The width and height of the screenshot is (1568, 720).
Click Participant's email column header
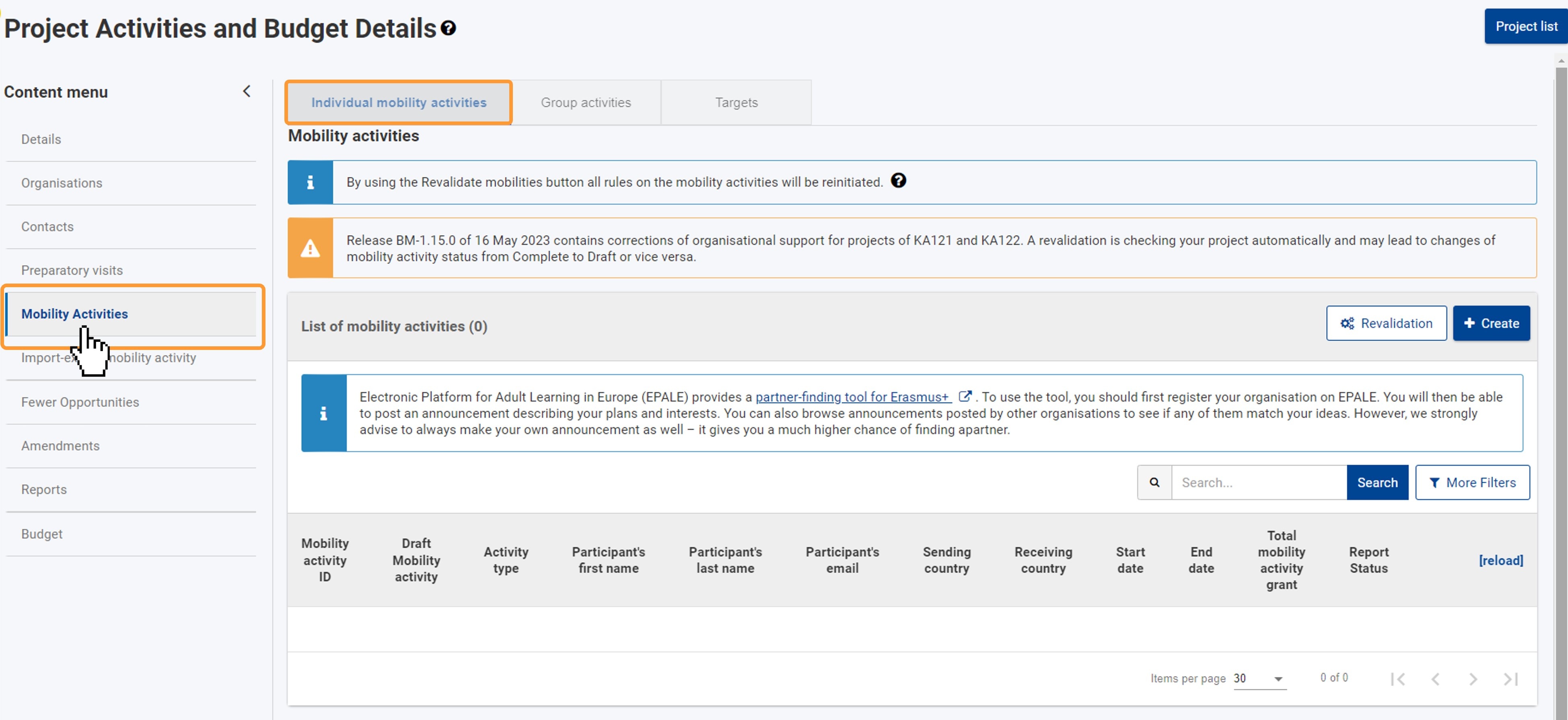[842, 560]
